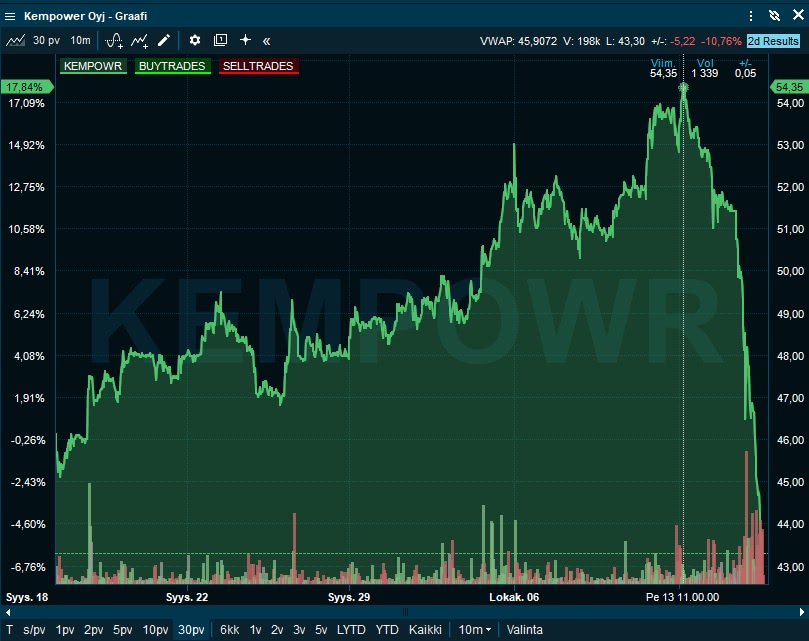Switch to LYTD time range
Screen dimensions: 809x641
(x=351, y=630)
